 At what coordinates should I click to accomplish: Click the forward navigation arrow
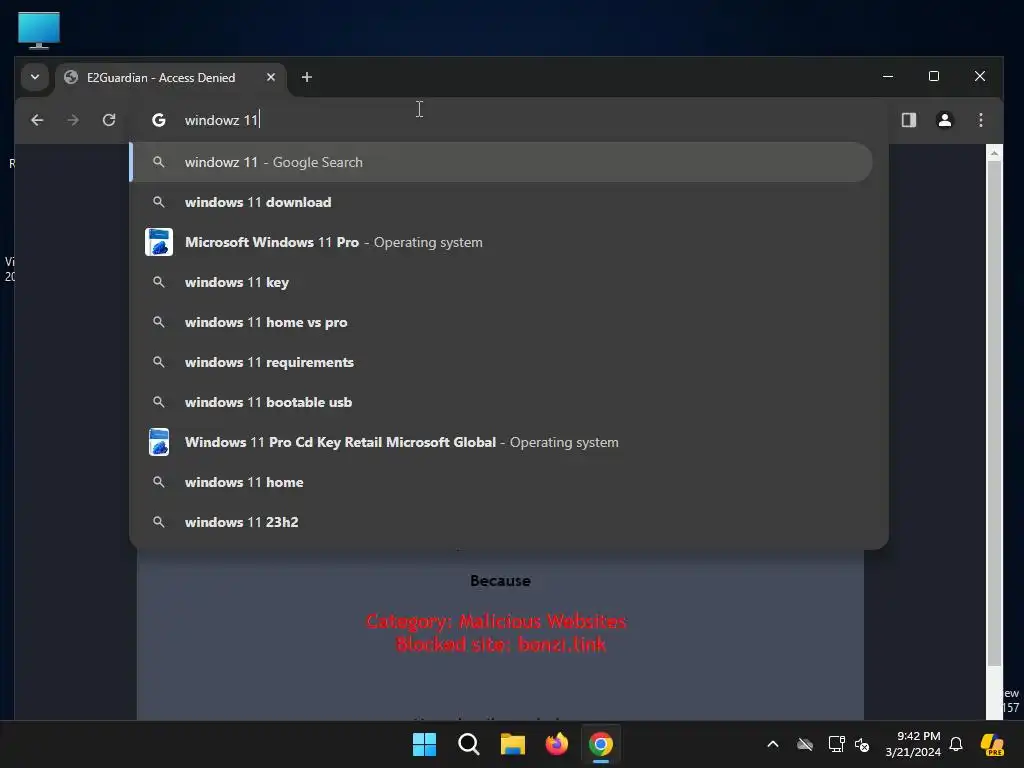tap(73, 120)
